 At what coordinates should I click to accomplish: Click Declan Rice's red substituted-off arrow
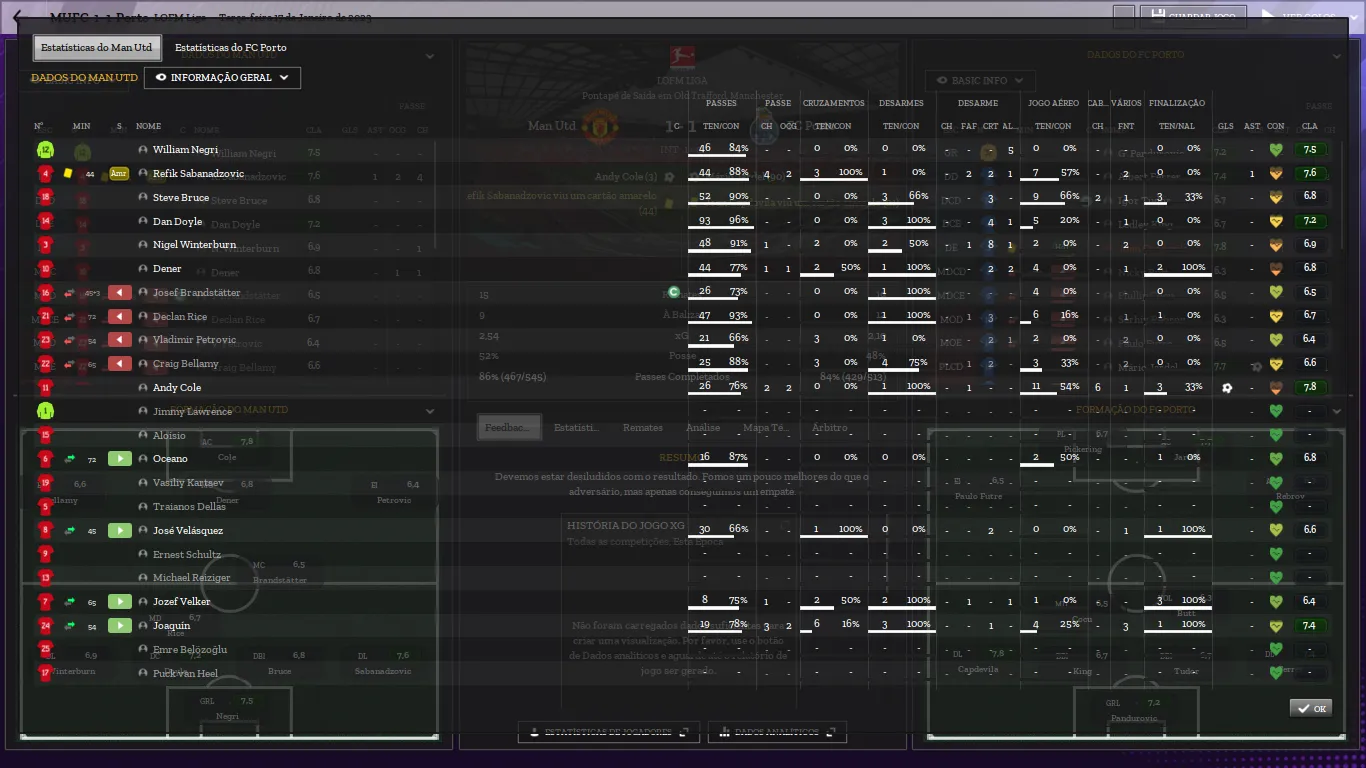[x=120, y=317]
